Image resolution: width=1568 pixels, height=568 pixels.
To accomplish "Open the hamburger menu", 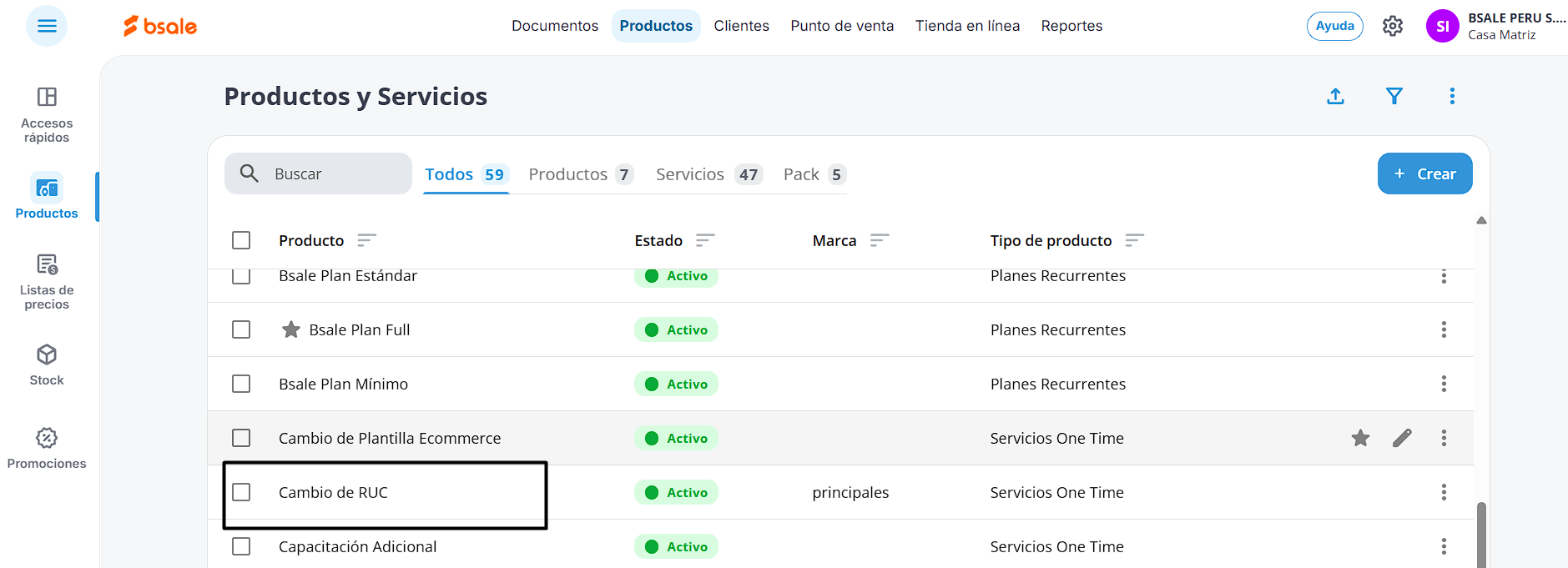I will 47,26.
